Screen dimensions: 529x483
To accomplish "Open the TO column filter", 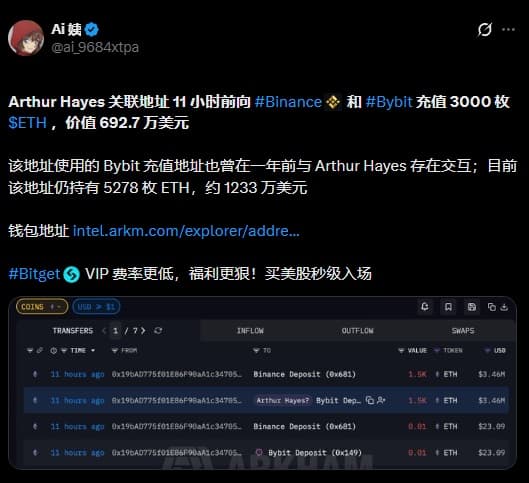I will tap(256, 351).
